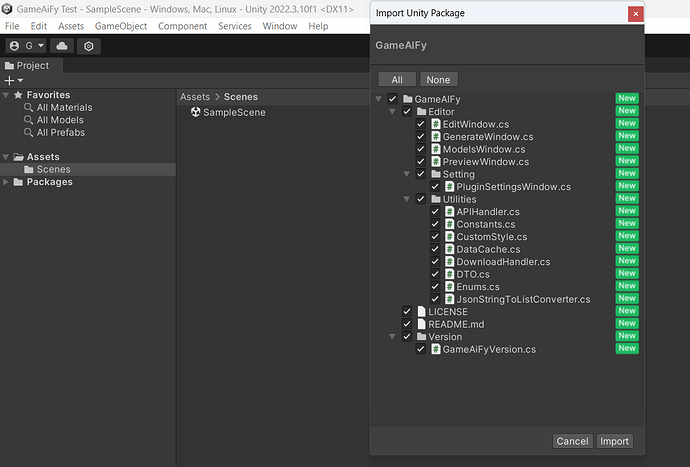
Task: Click the Scenes folder icon in sidebar
Action: click(x=29, y=169)
